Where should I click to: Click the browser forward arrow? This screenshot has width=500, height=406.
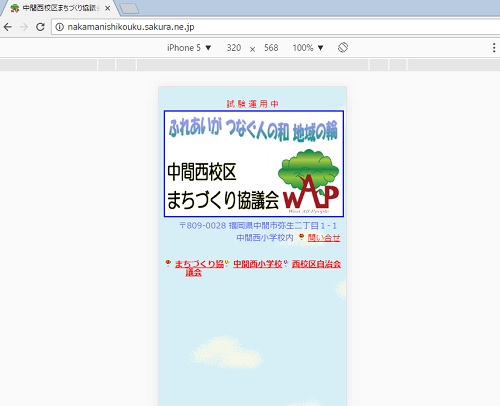(24, 27)
